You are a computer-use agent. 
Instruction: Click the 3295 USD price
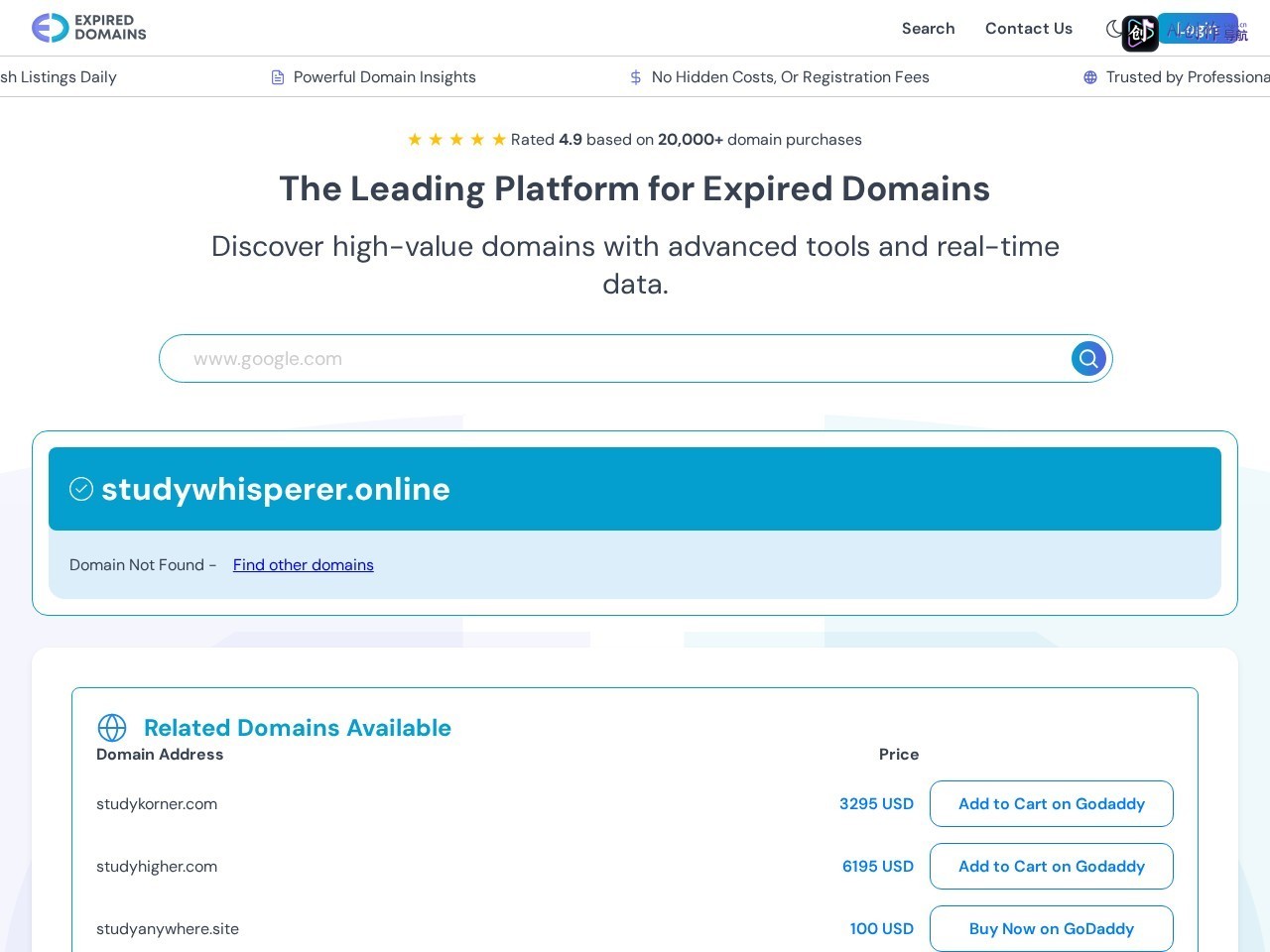click(x=876, y=804)
